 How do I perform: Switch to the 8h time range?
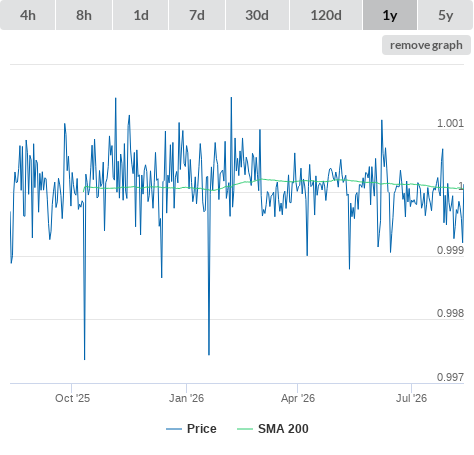tap(84, 15)
